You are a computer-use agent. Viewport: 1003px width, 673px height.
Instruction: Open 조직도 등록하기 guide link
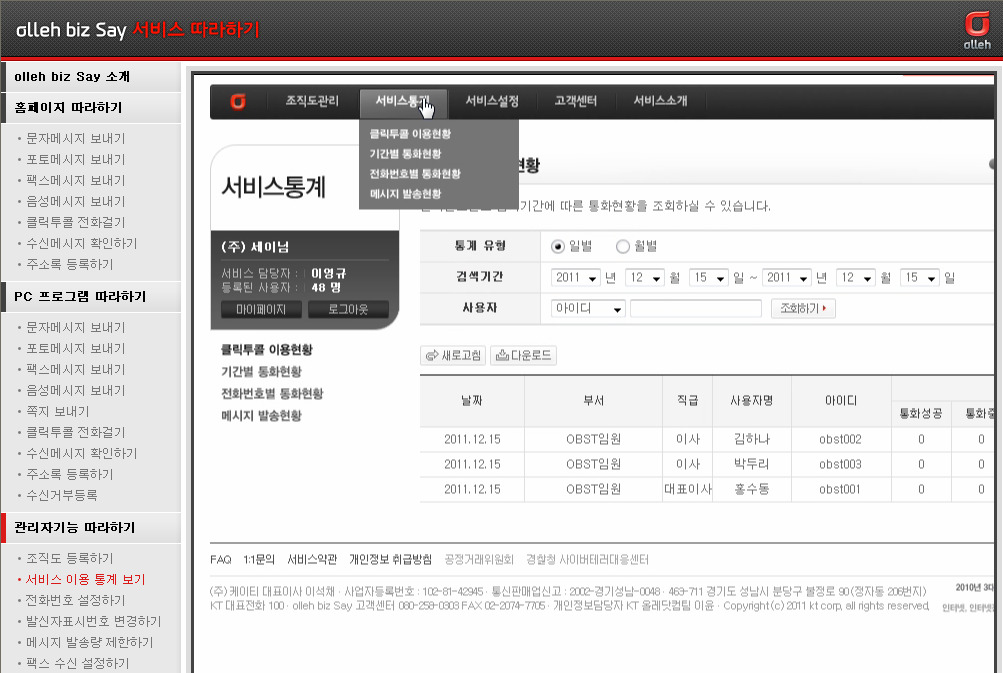69,558
